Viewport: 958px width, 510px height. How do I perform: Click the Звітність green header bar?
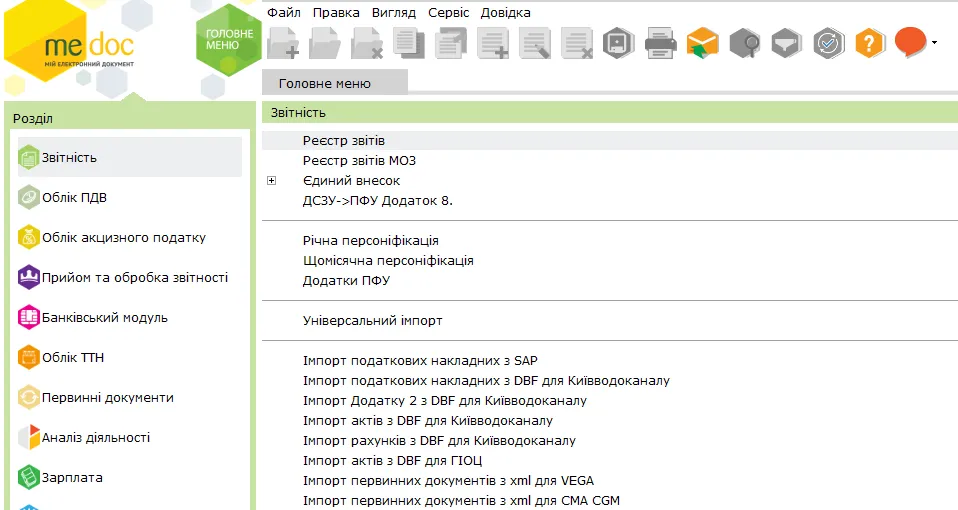pos(610,112)
